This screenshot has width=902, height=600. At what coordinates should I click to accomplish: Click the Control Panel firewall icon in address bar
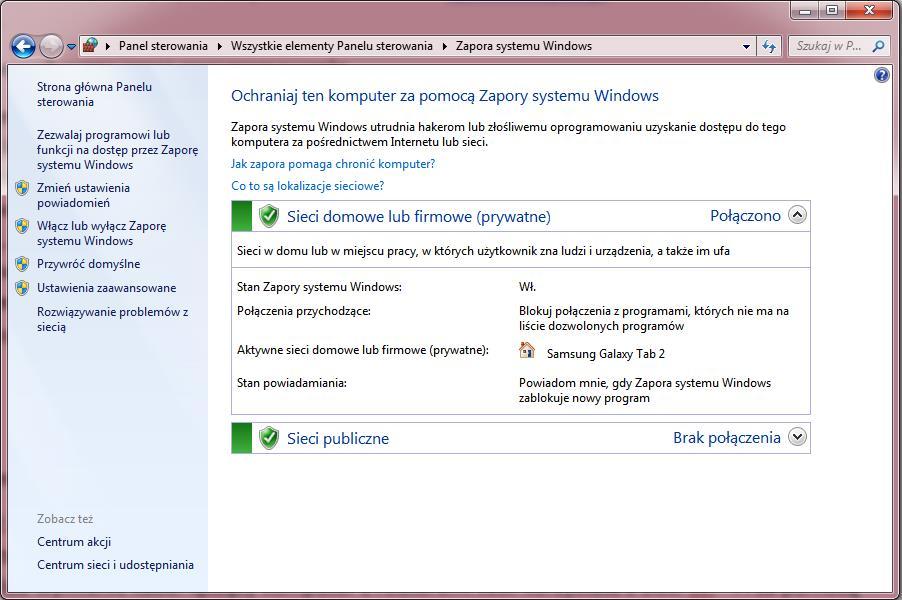[x=90, y=45]
